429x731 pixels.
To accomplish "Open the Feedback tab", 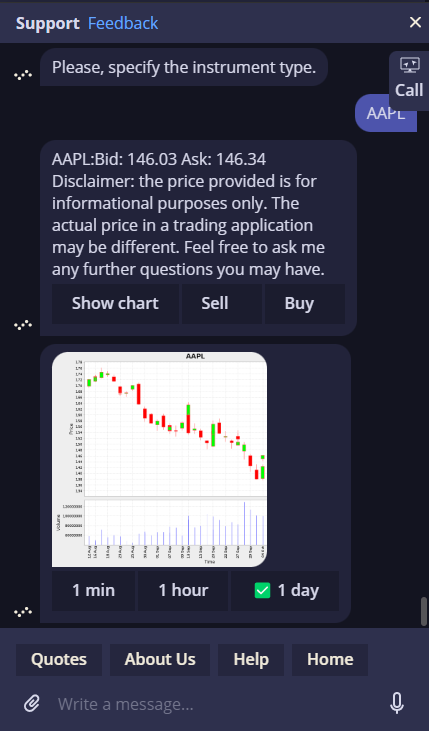I will [123, 23].
